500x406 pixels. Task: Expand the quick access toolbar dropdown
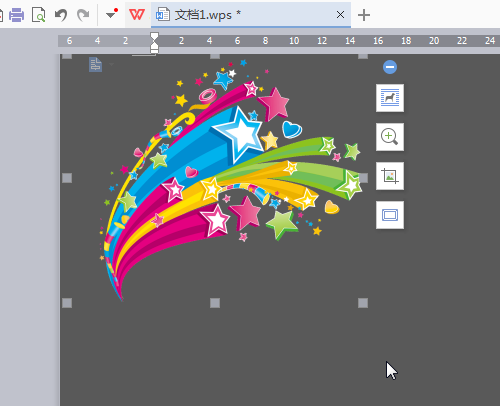[x=111, y=14]
